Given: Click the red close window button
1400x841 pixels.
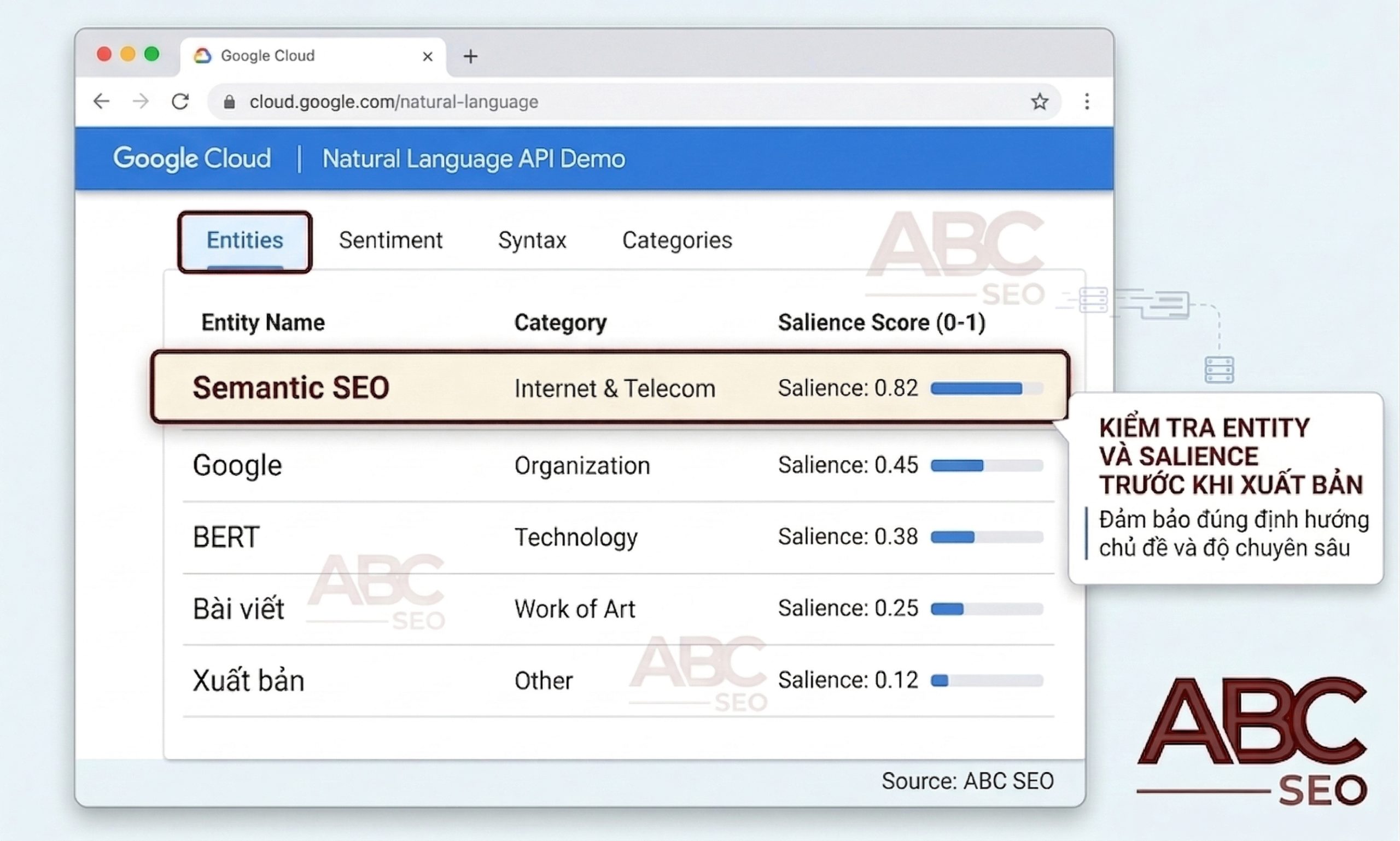Looking at the screenshot, I should [104, 54].
